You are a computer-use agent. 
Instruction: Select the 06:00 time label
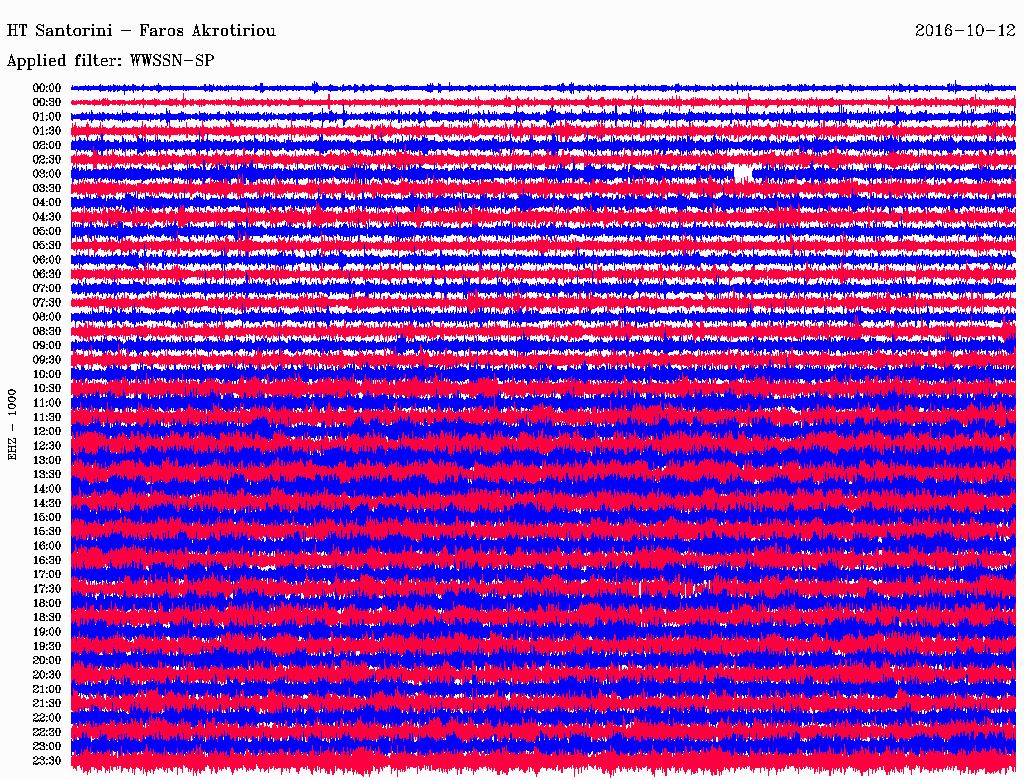tap(47, 260)
